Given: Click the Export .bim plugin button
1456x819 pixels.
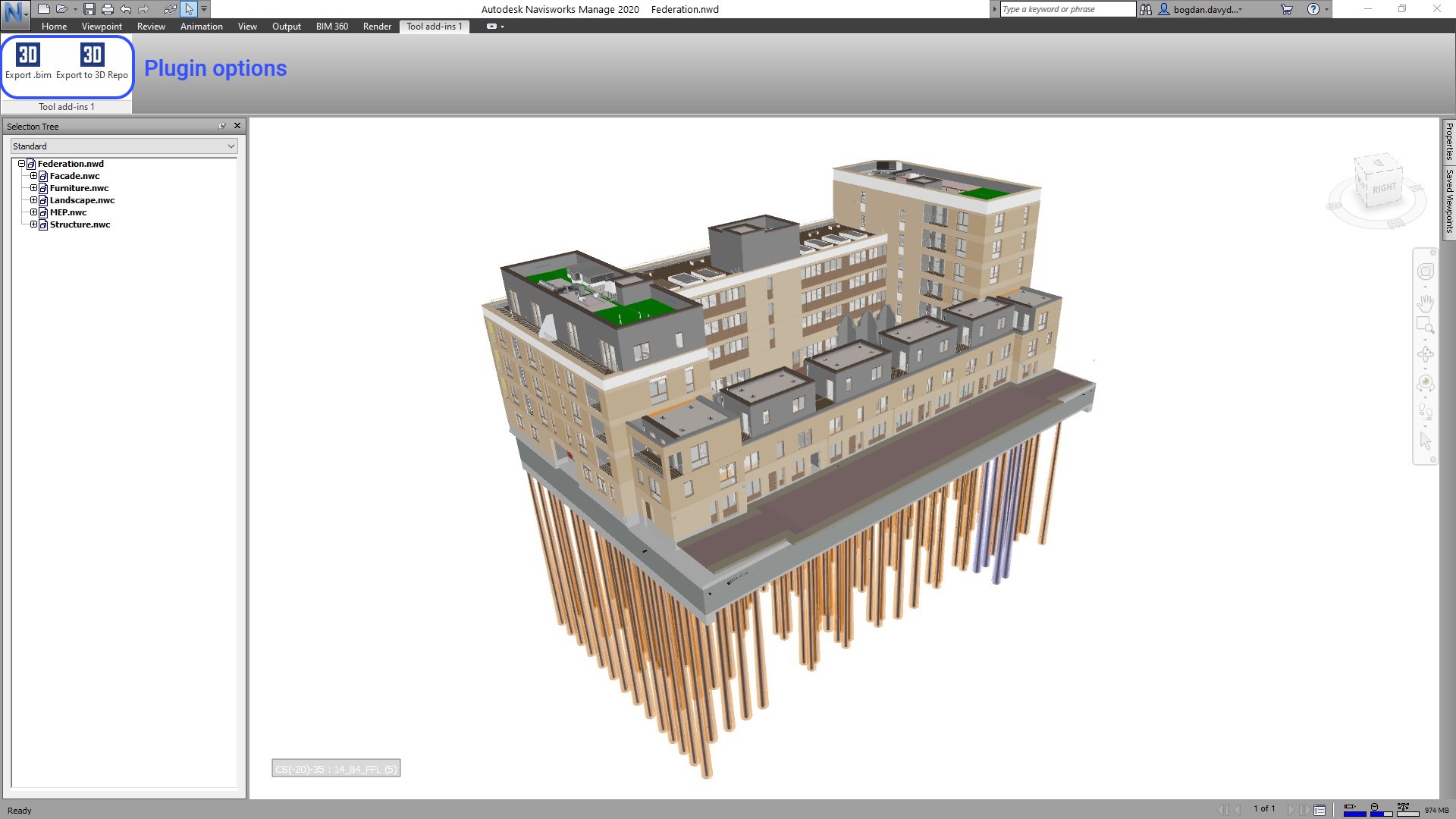Looking at the screenshot, I should tap(28, 61).
